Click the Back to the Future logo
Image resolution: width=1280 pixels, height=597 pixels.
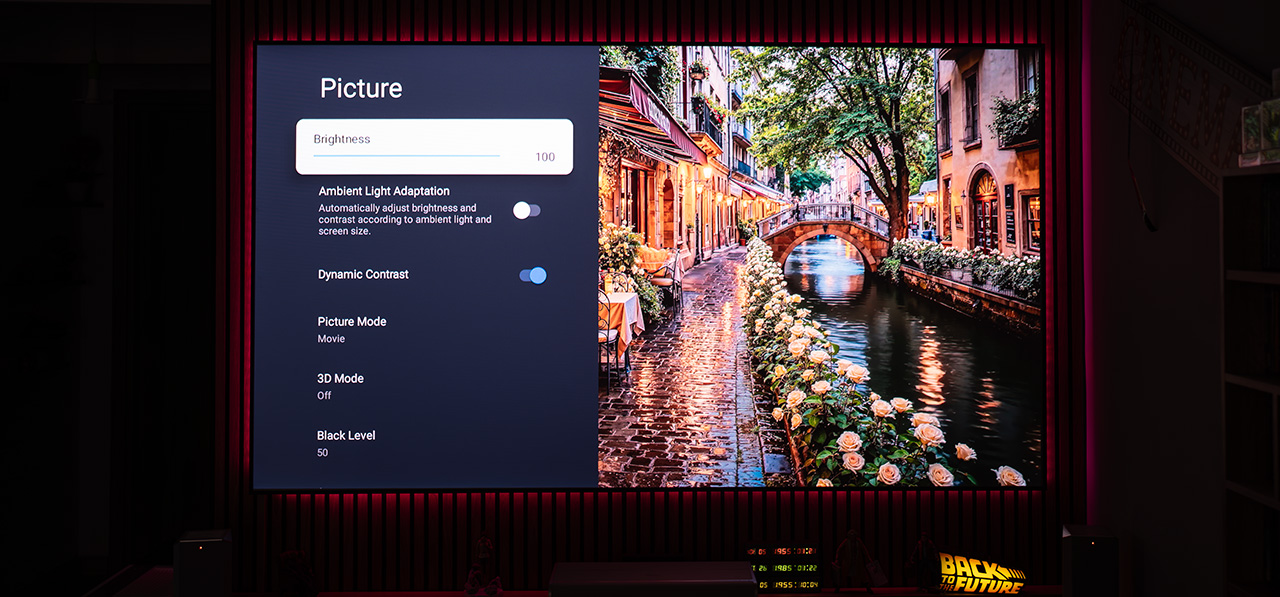pos(981,573)
